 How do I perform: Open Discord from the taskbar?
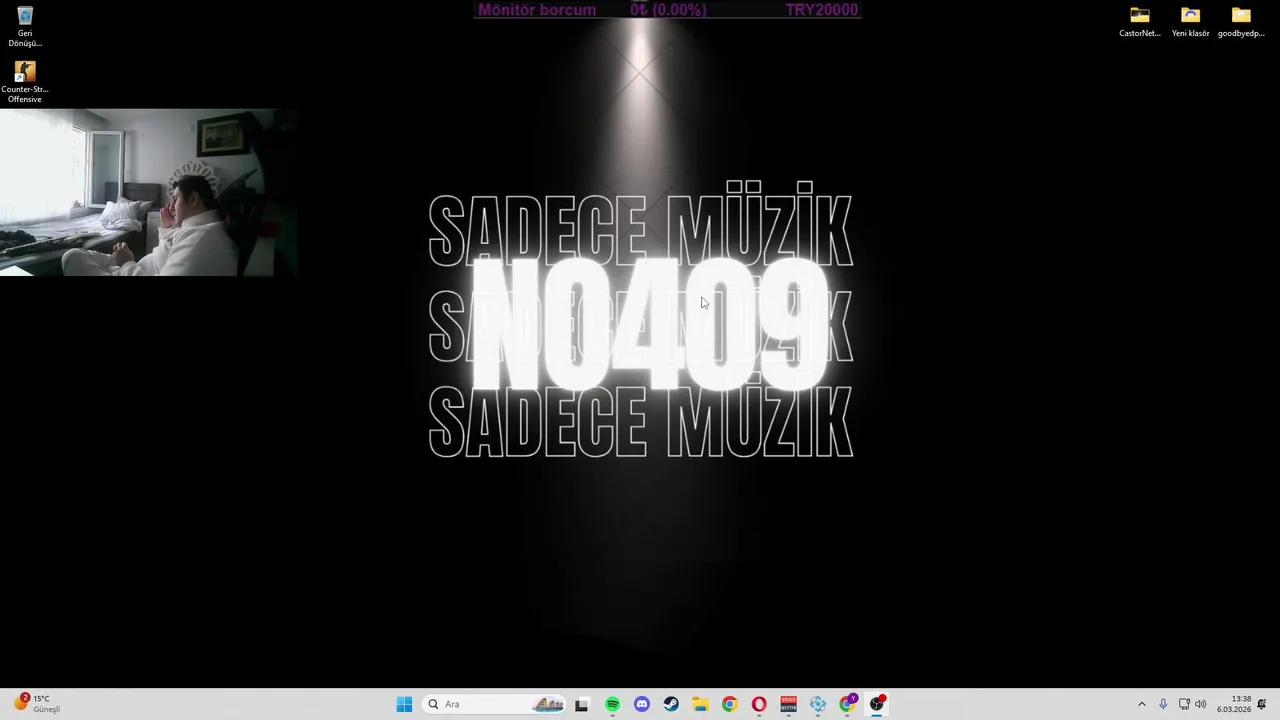(642, 704)
